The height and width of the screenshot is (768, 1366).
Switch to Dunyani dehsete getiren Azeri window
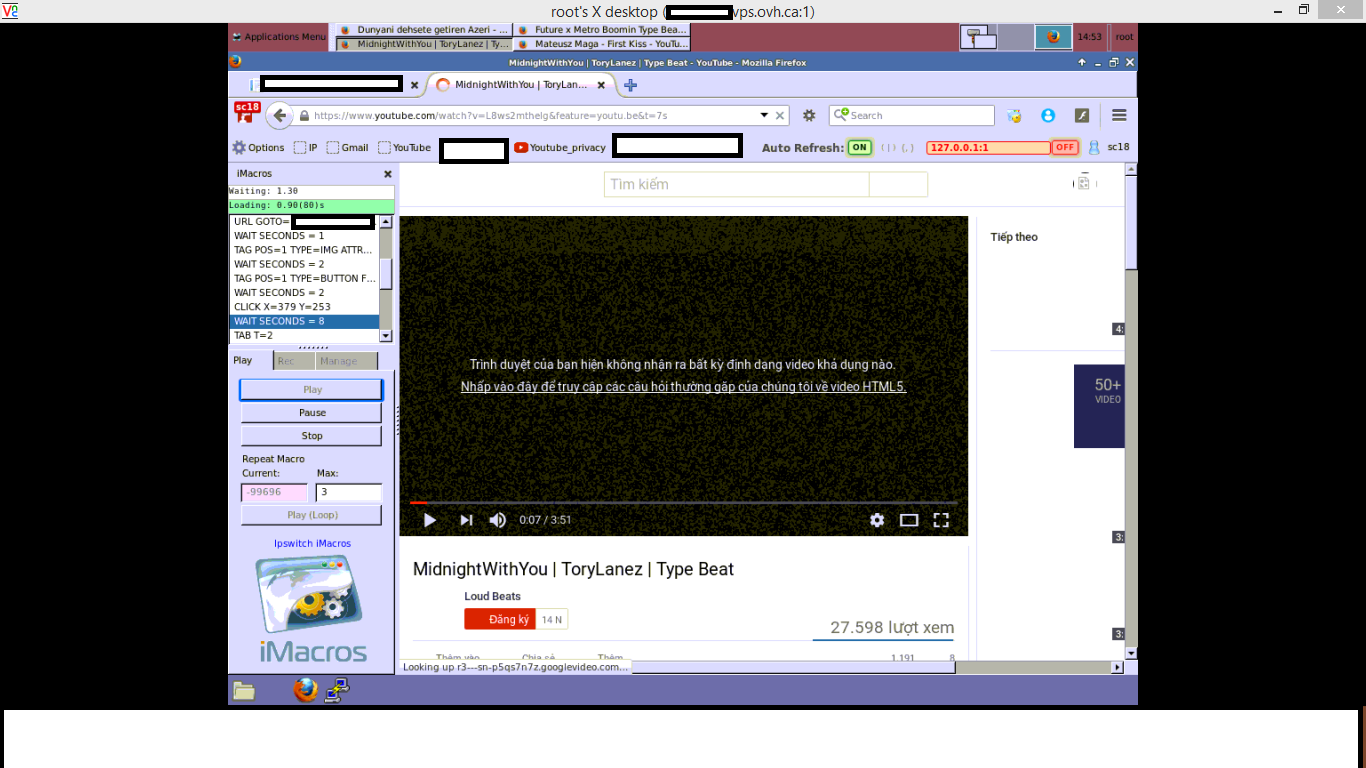point(424,30)
